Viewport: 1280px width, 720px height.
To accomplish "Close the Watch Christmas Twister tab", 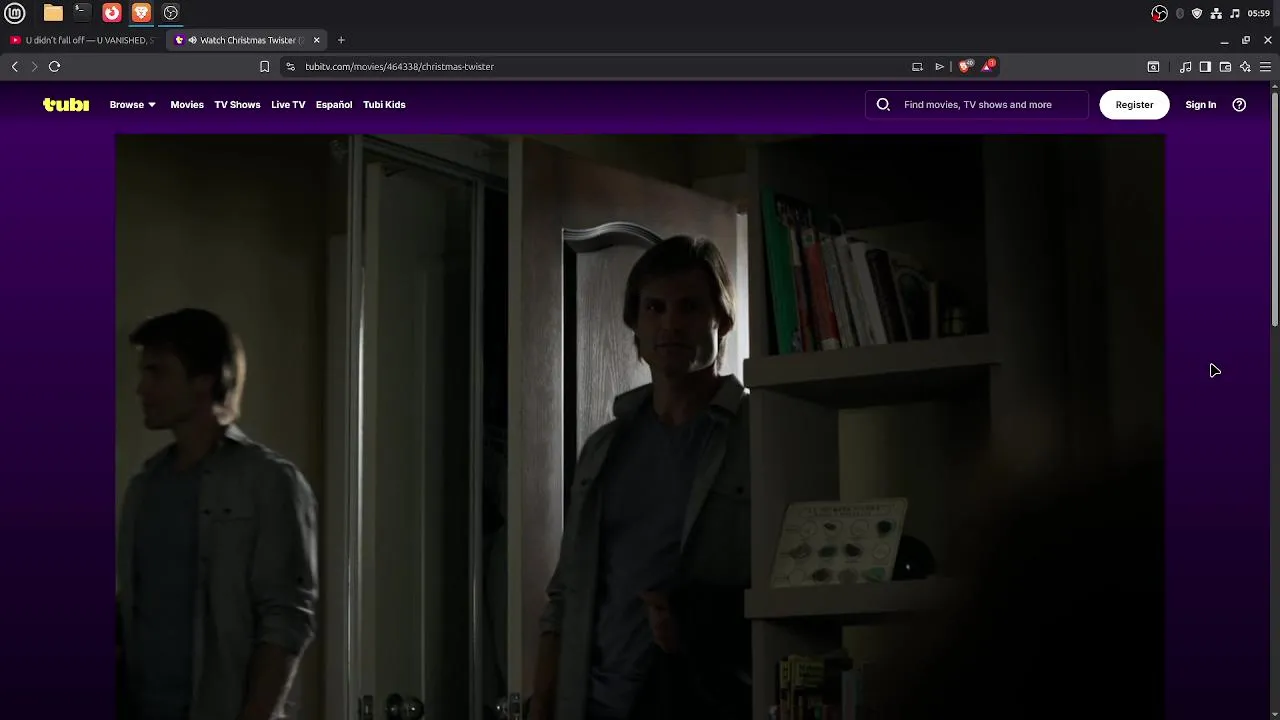I will (317, 40).
